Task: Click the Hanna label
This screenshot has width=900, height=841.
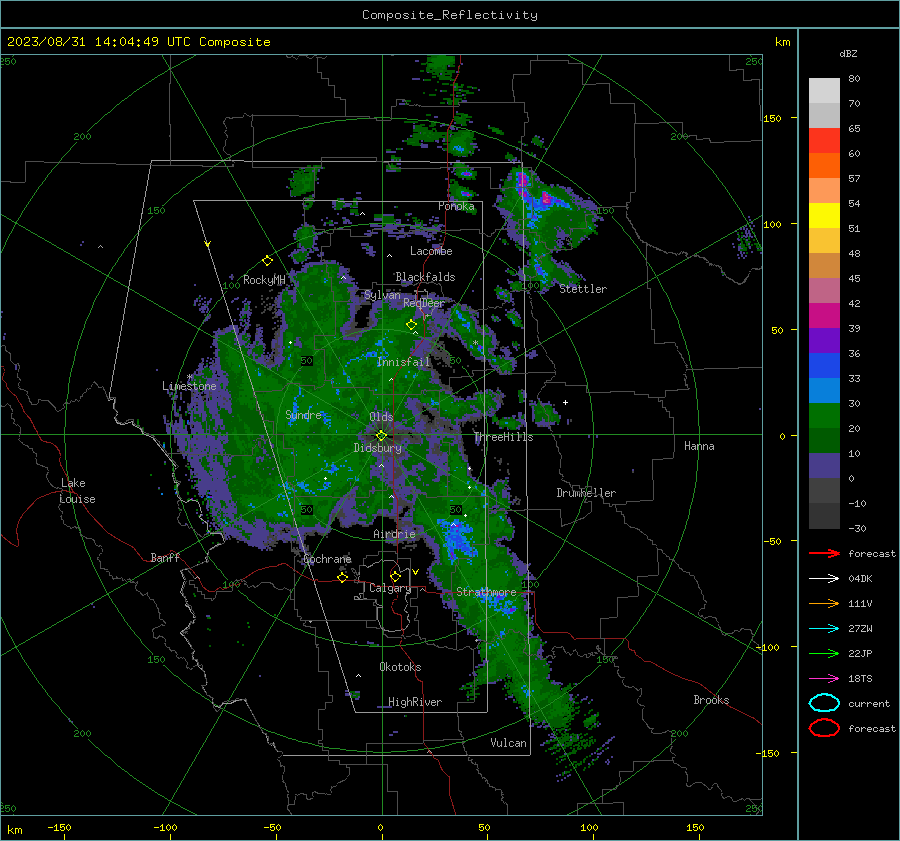Action: pos(699,446)
